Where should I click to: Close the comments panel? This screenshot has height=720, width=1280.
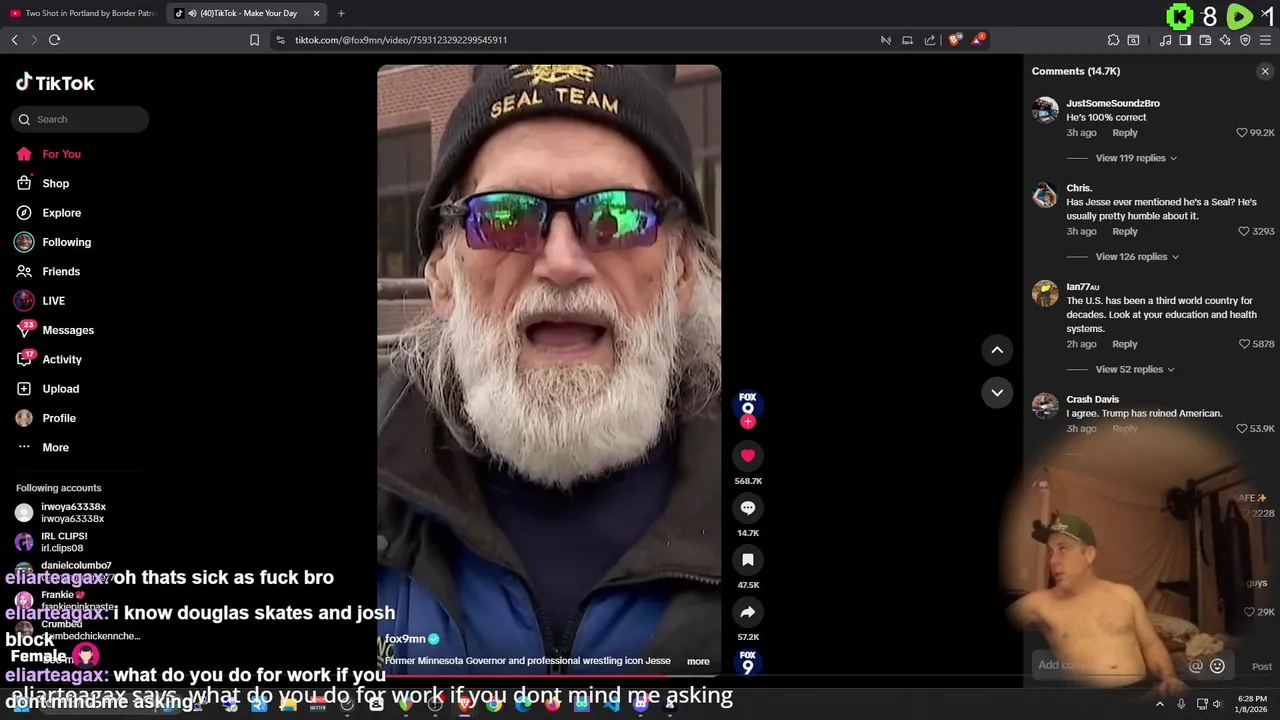(1265, 71)
